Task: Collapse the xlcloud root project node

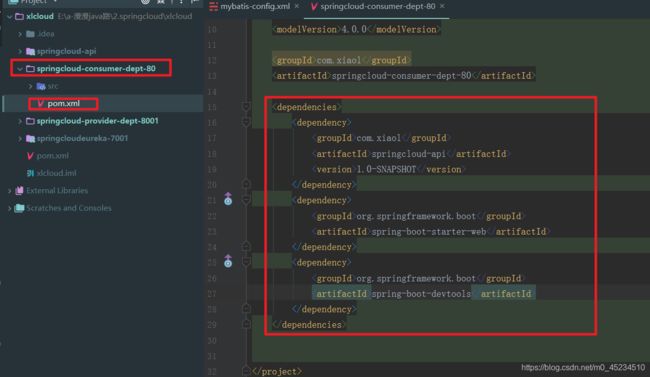Action: pos(9,17)
